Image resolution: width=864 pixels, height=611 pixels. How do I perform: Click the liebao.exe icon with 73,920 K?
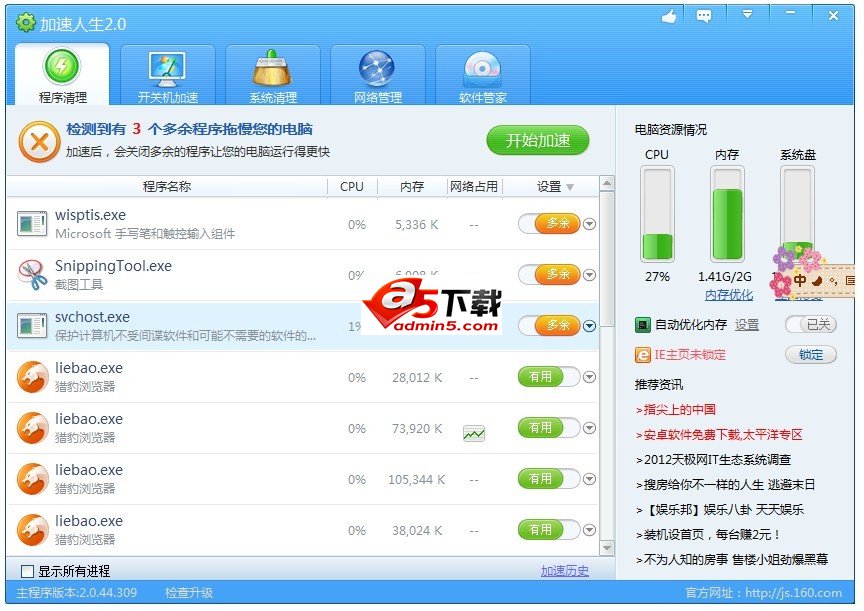point(33,428)
